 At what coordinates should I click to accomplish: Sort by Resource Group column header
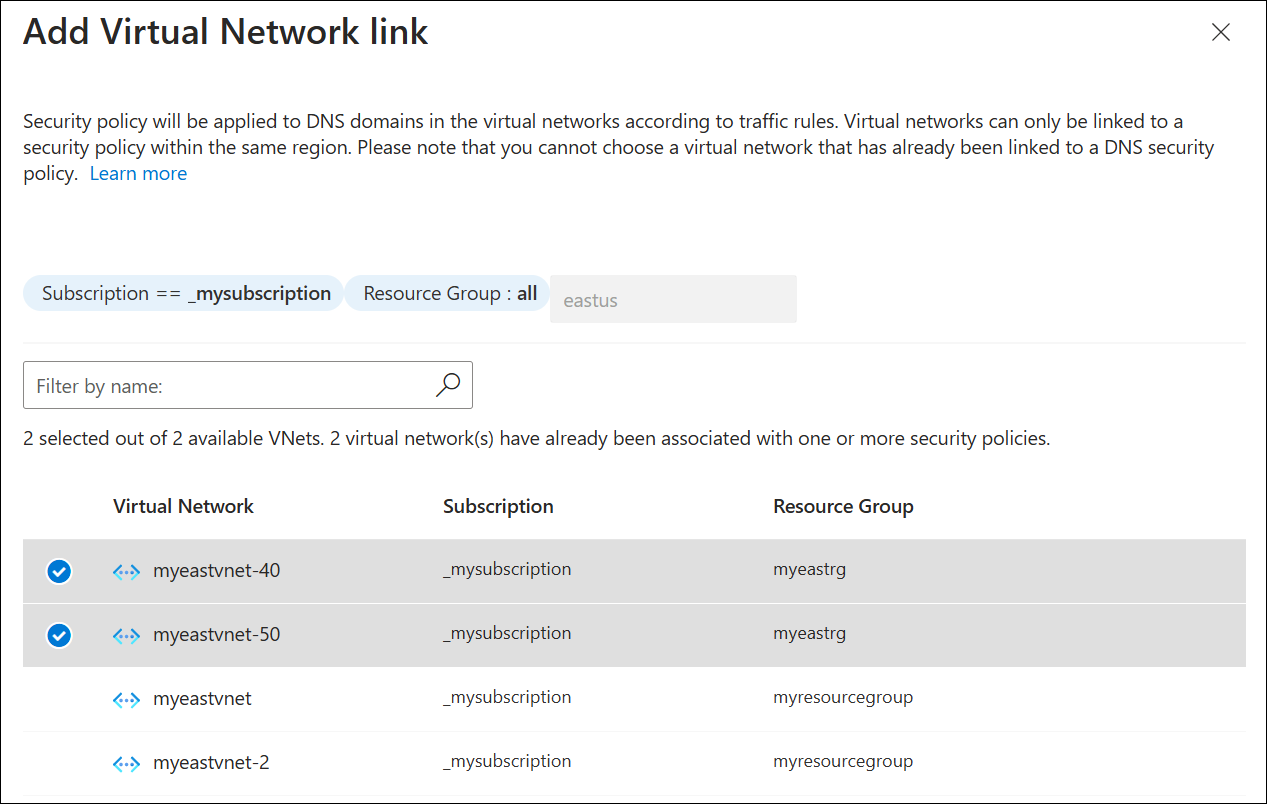(x=843, y=506)
